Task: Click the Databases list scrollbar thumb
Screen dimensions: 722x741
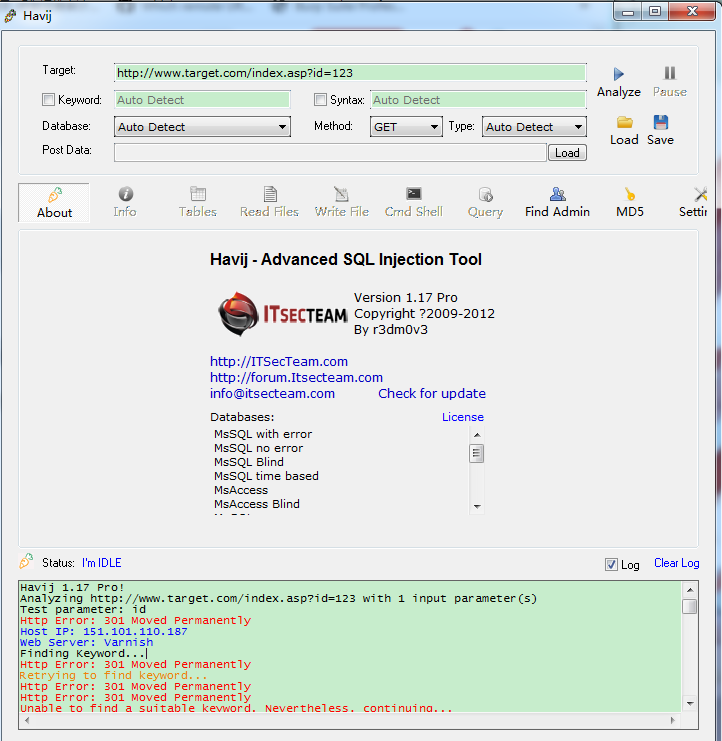Action: click(476, 453)
